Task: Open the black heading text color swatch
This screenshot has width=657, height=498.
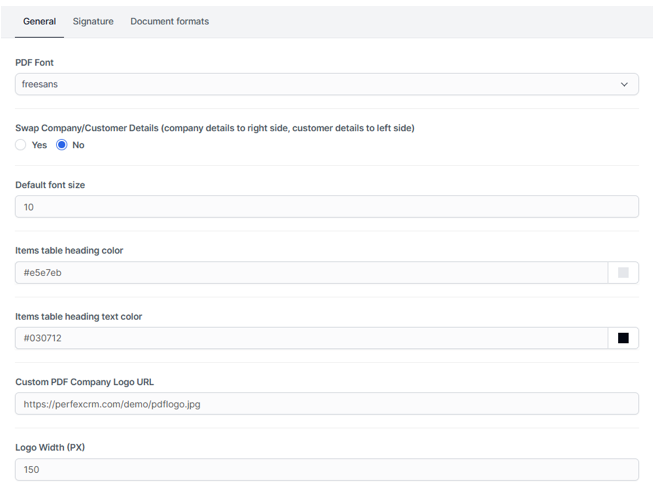Action: click(623, 338)
